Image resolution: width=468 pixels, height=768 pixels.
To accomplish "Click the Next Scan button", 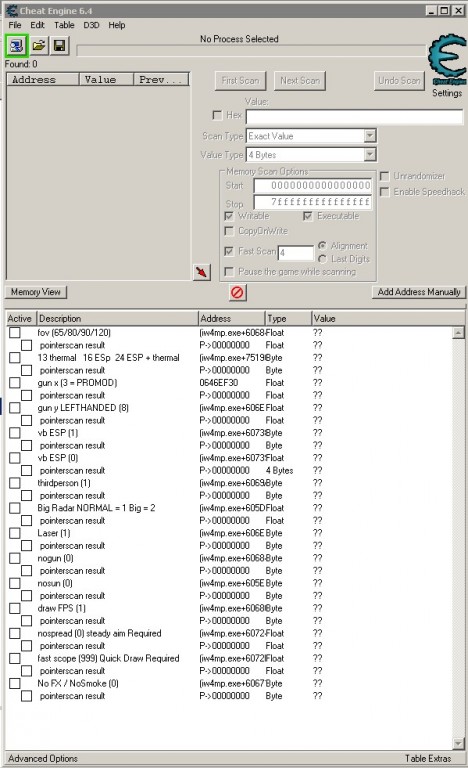I will pos(300,81).
